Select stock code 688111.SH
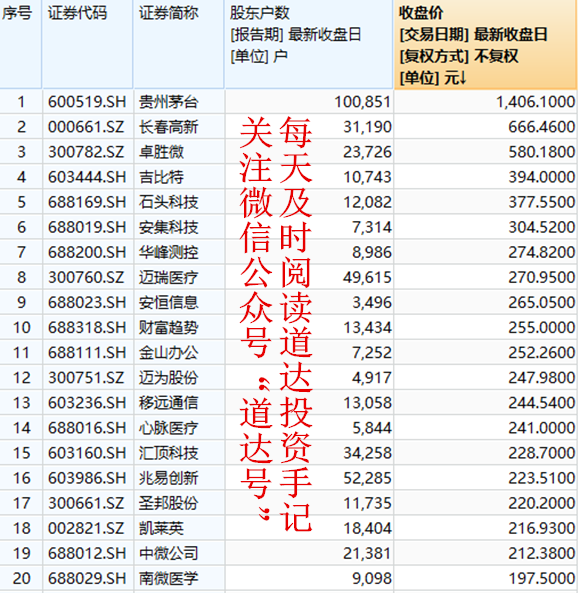Image resolution: width=588 pixels, height=593 pixels. pos(87,353)
